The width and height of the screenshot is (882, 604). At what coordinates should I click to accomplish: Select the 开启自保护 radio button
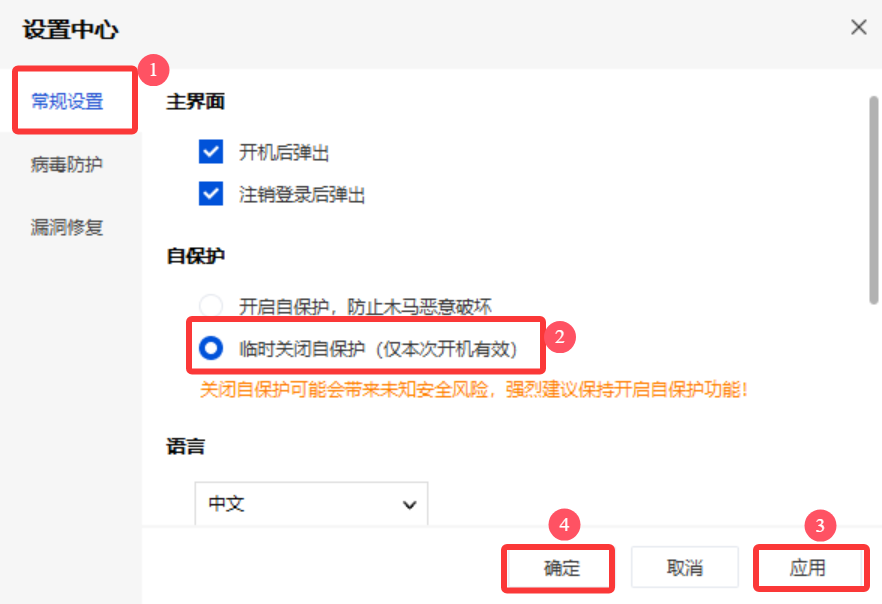211,306
